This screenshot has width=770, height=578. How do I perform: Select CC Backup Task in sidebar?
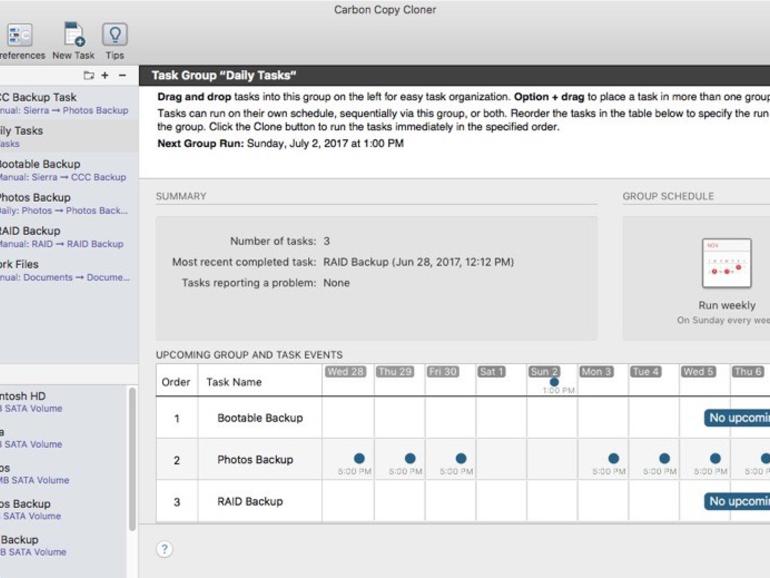click(69, 103)
